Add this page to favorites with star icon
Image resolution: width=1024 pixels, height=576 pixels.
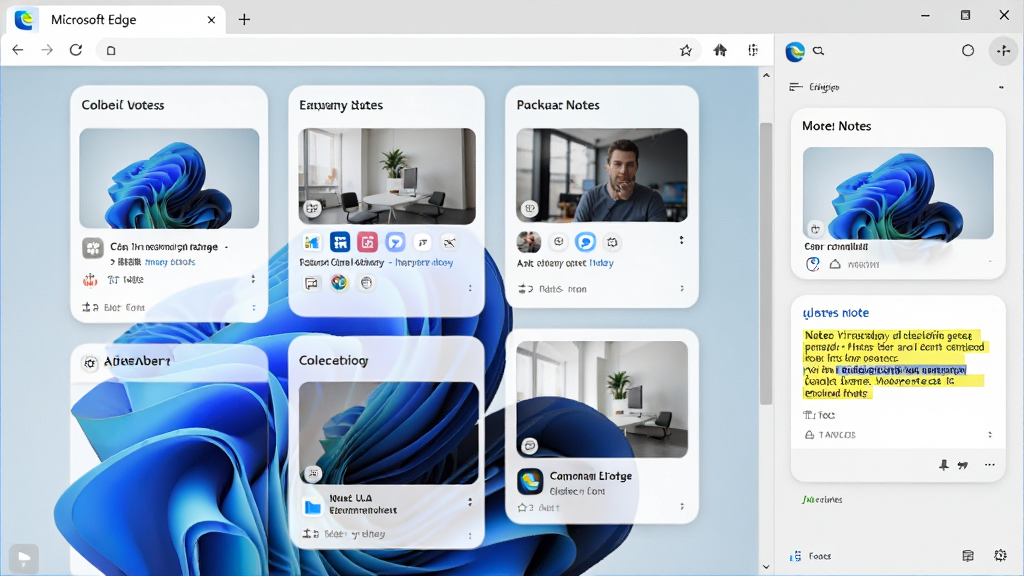686,50
